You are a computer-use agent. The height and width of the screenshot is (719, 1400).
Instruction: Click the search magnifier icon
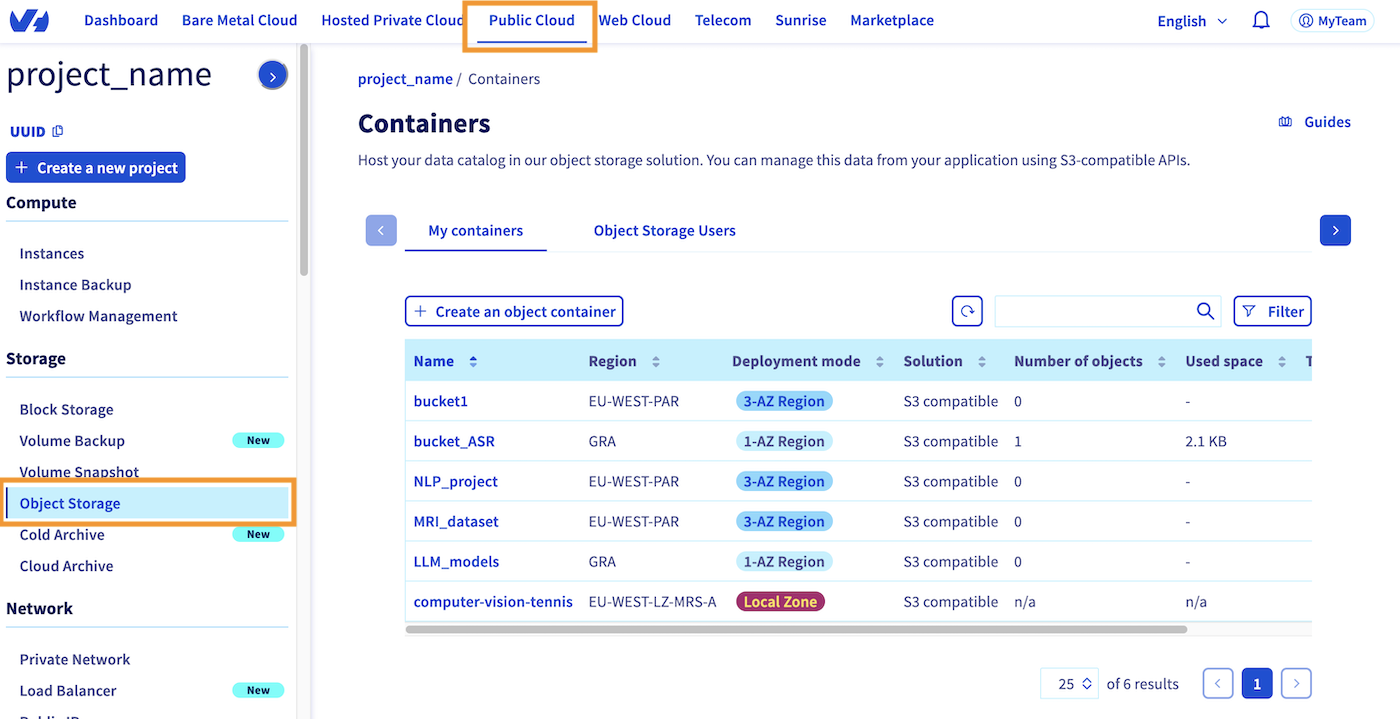[x=1205, y=311]
